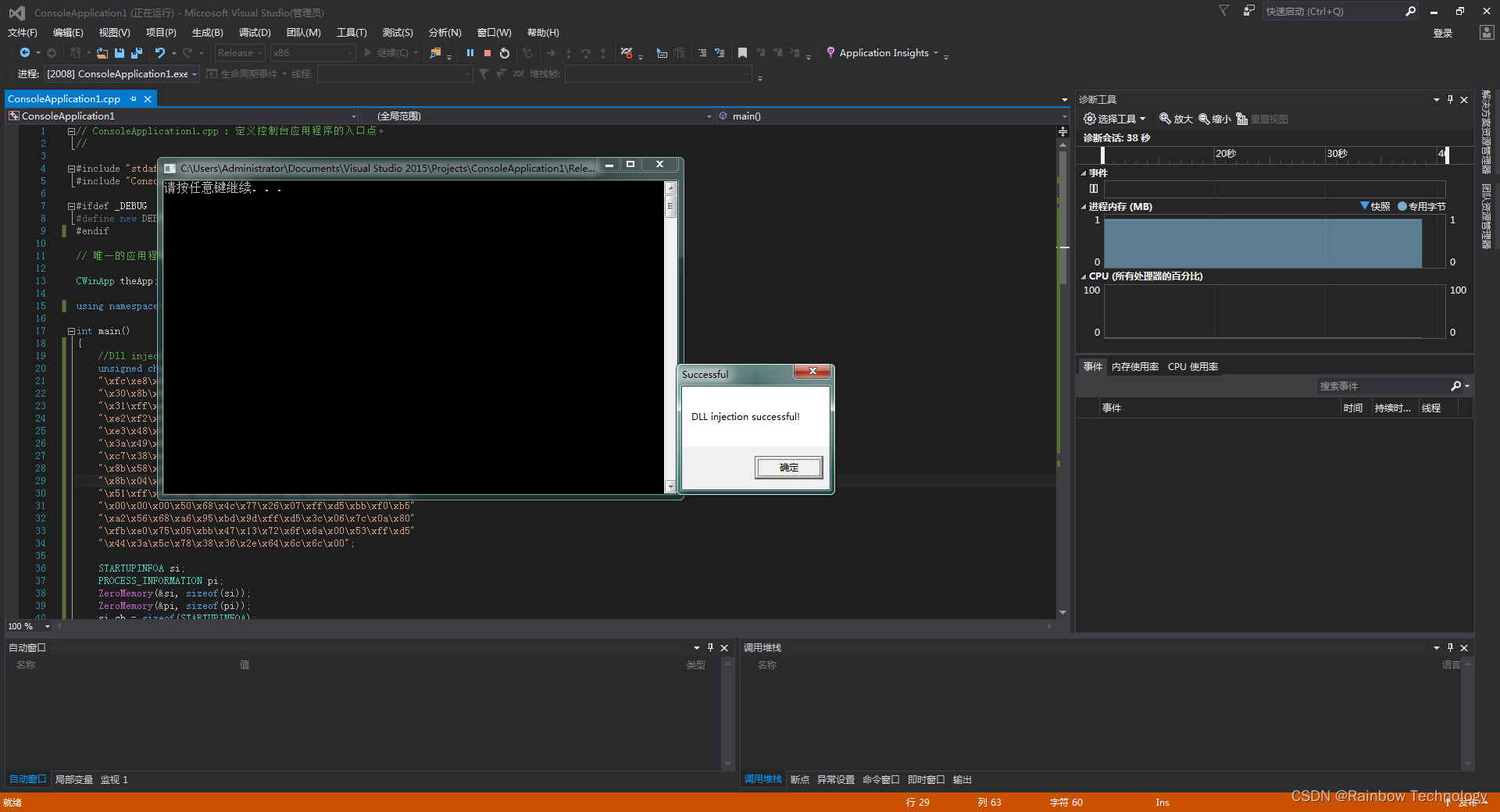Click the breakpoint toggle icon in toolbar
The width and height of the screenshot is (1500, 812).
[x=627, y=53]
